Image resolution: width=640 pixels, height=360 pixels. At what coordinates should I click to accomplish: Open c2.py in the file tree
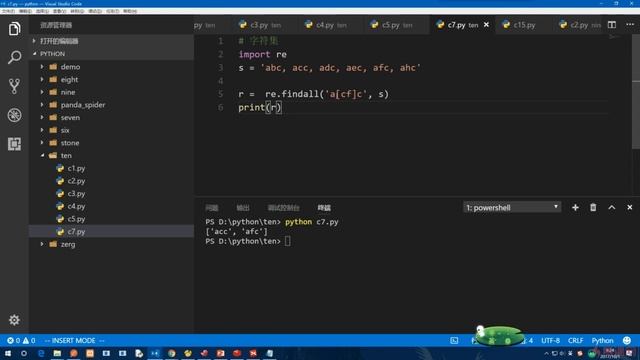tap(111, 181)
